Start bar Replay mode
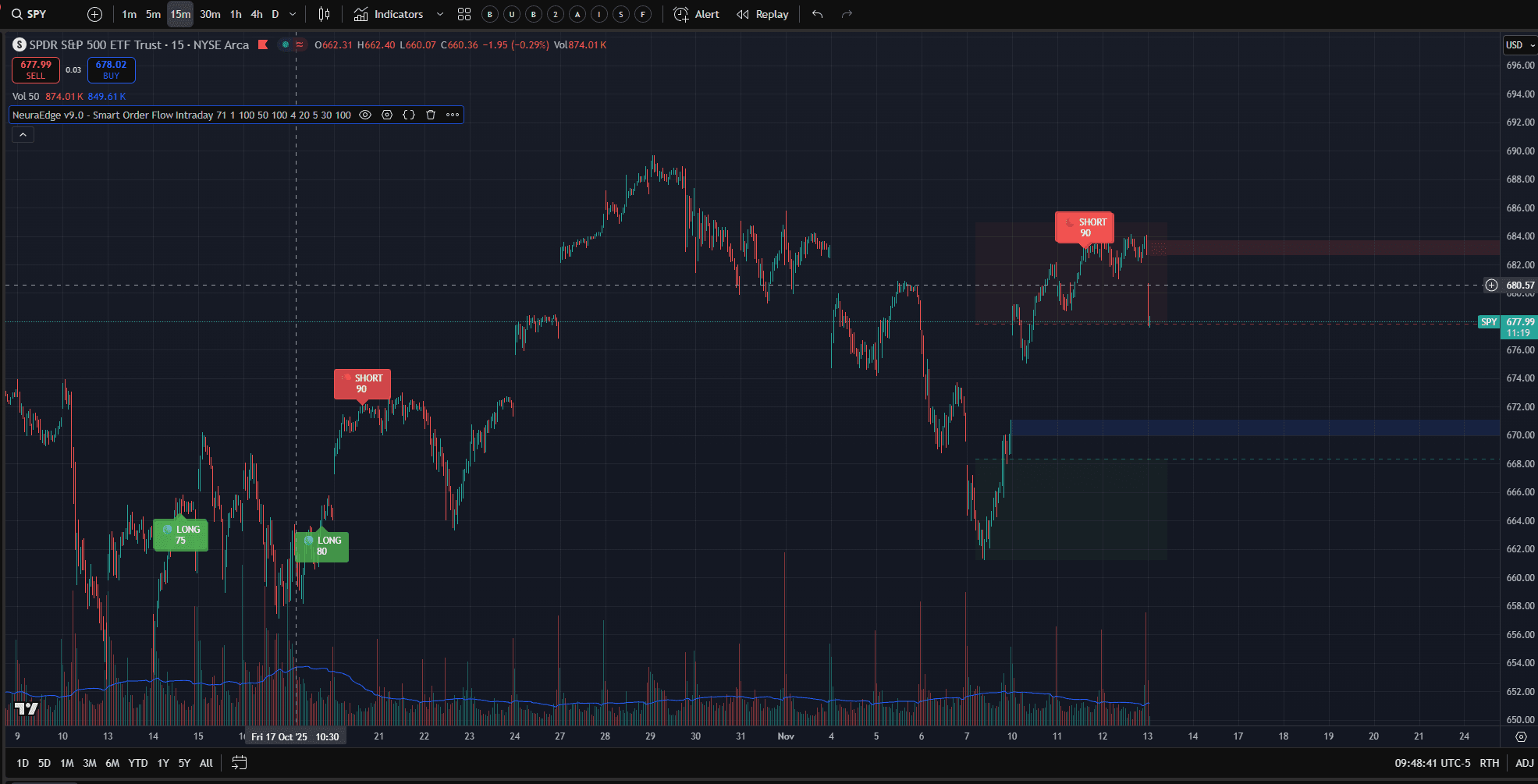 pyautogui.click(x=762, y=14)
